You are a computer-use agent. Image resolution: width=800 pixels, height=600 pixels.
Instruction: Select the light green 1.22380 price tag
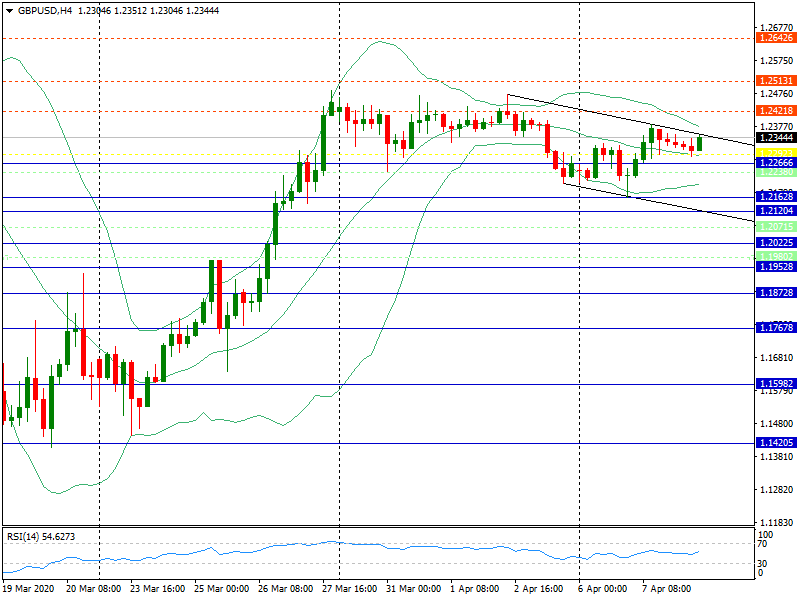(776, 172)
